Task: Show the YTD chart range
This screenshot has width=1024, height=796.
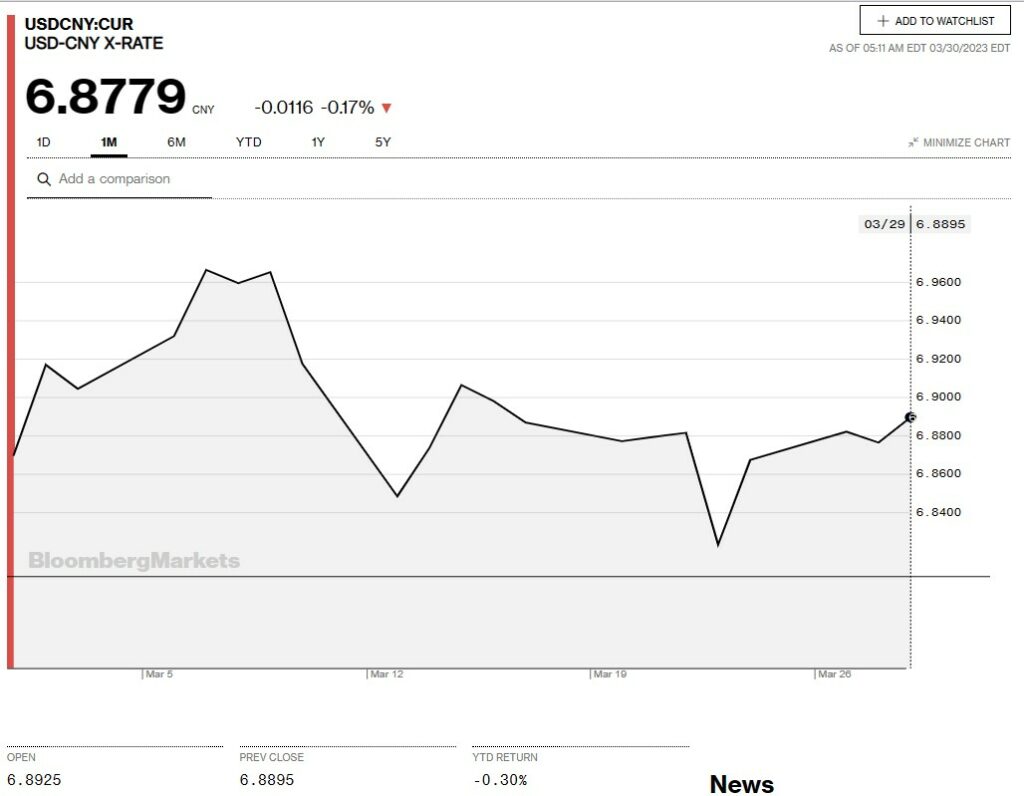Action: click(248, 142)
